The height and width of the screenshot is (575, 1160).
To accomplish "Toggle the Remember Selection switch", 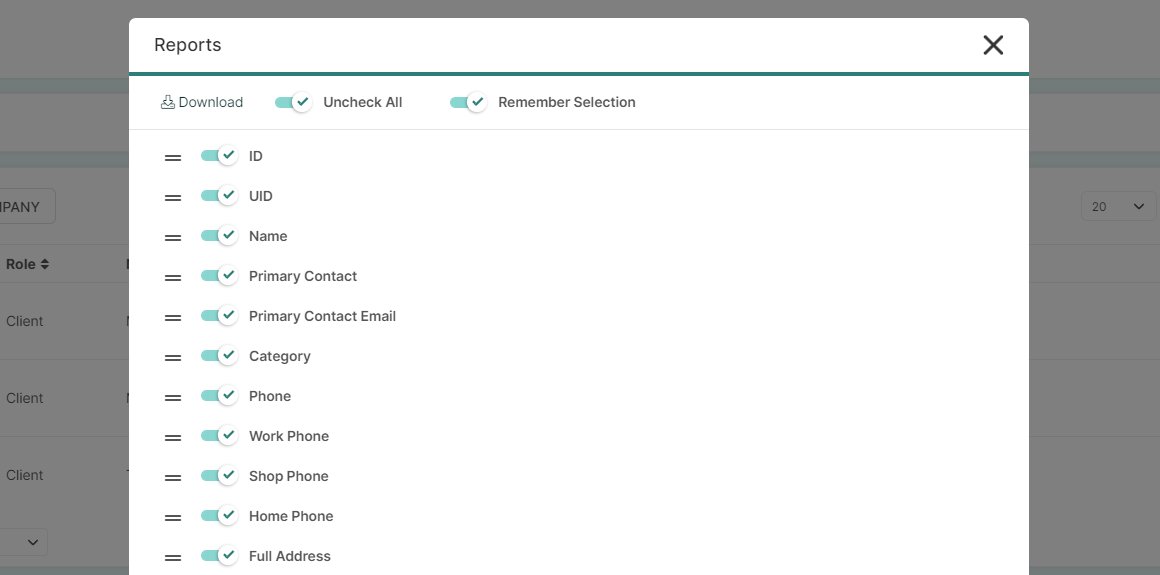I will tap(469, 102).
